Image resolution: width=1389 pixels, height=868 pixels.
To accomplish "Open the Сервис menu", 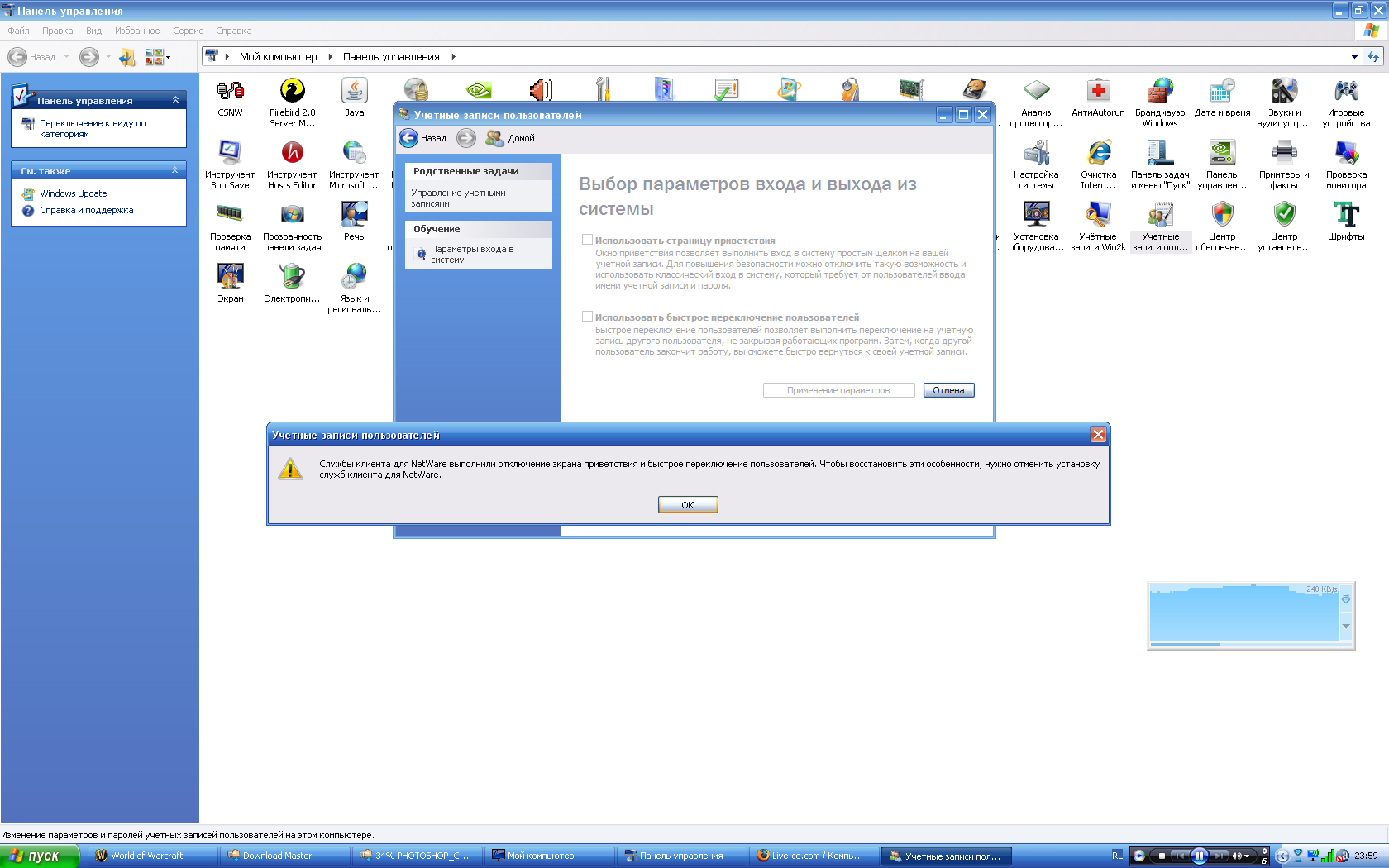I will (188, 31).
